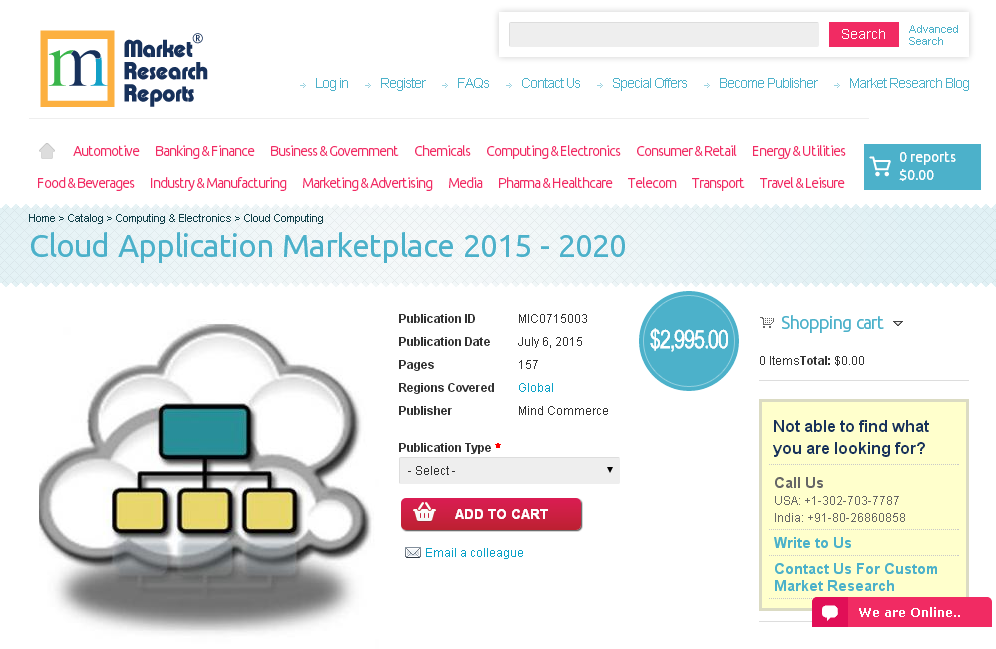Open the Global regions covered link
Viewport: 996px width, 649px height.
pos(535,387)
